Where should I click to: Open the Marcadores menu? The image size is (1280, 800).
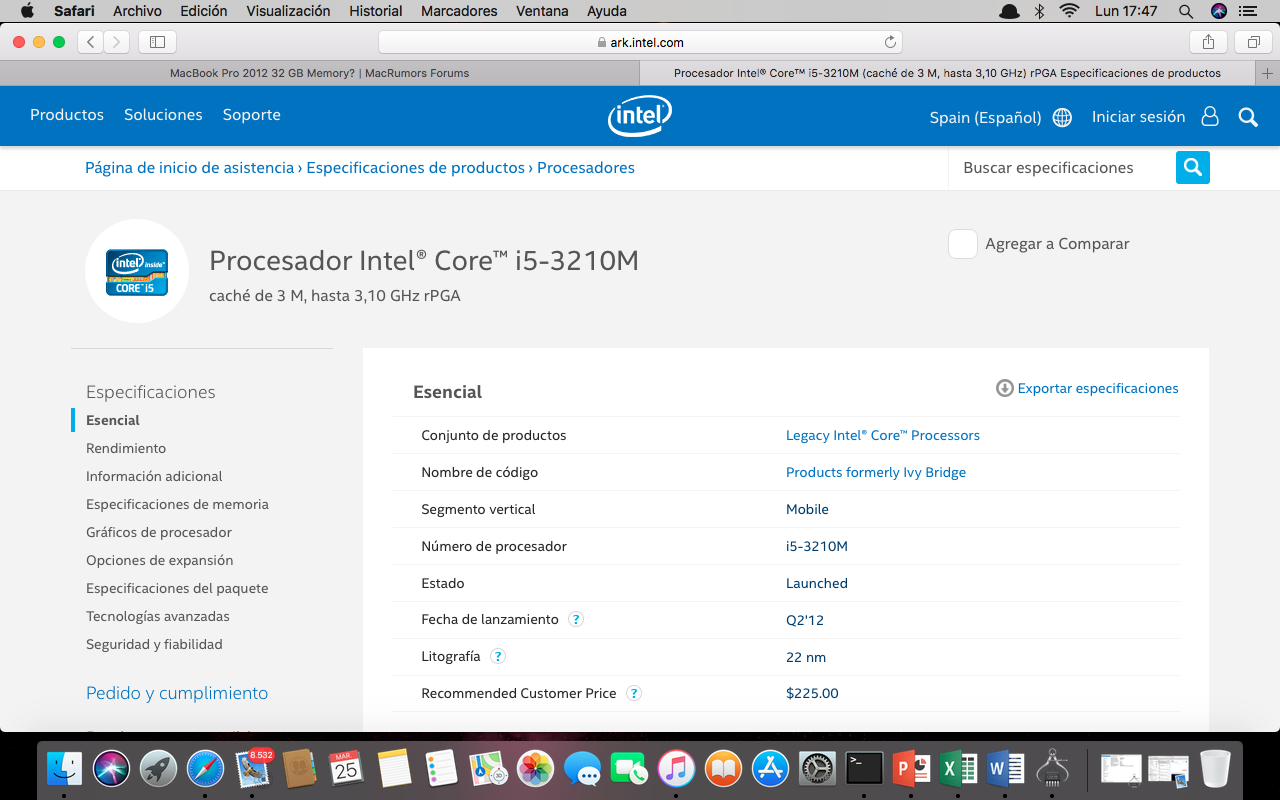459,11
